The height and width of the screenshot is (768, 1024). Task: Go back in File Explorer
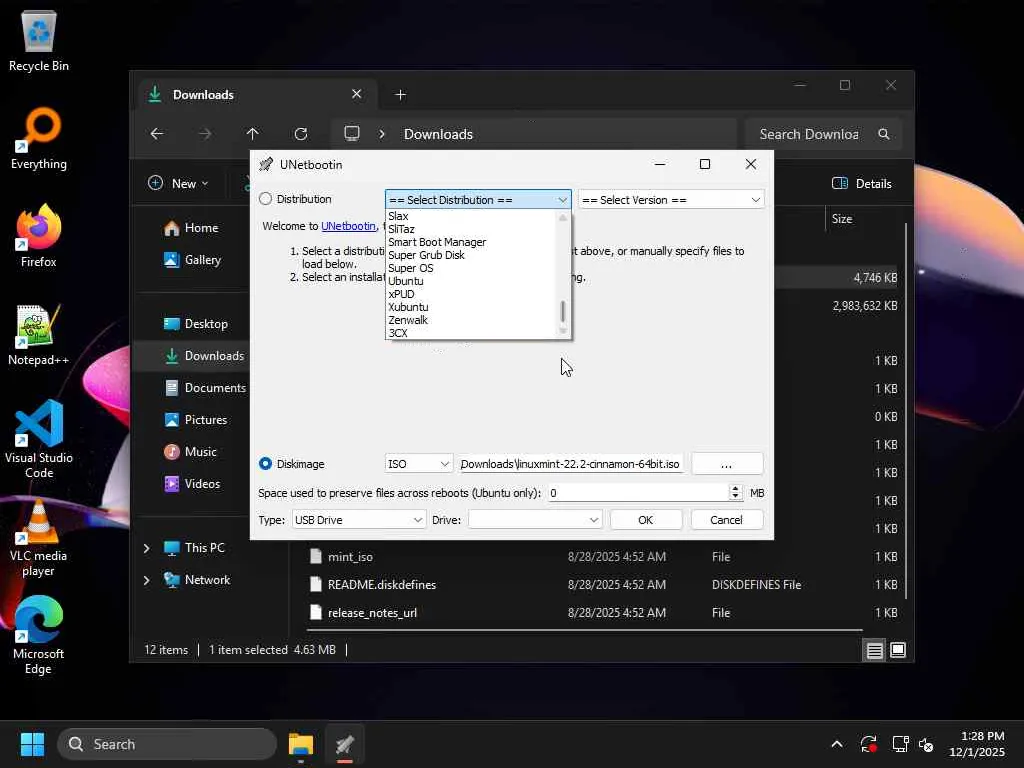[x=157, y=134]
